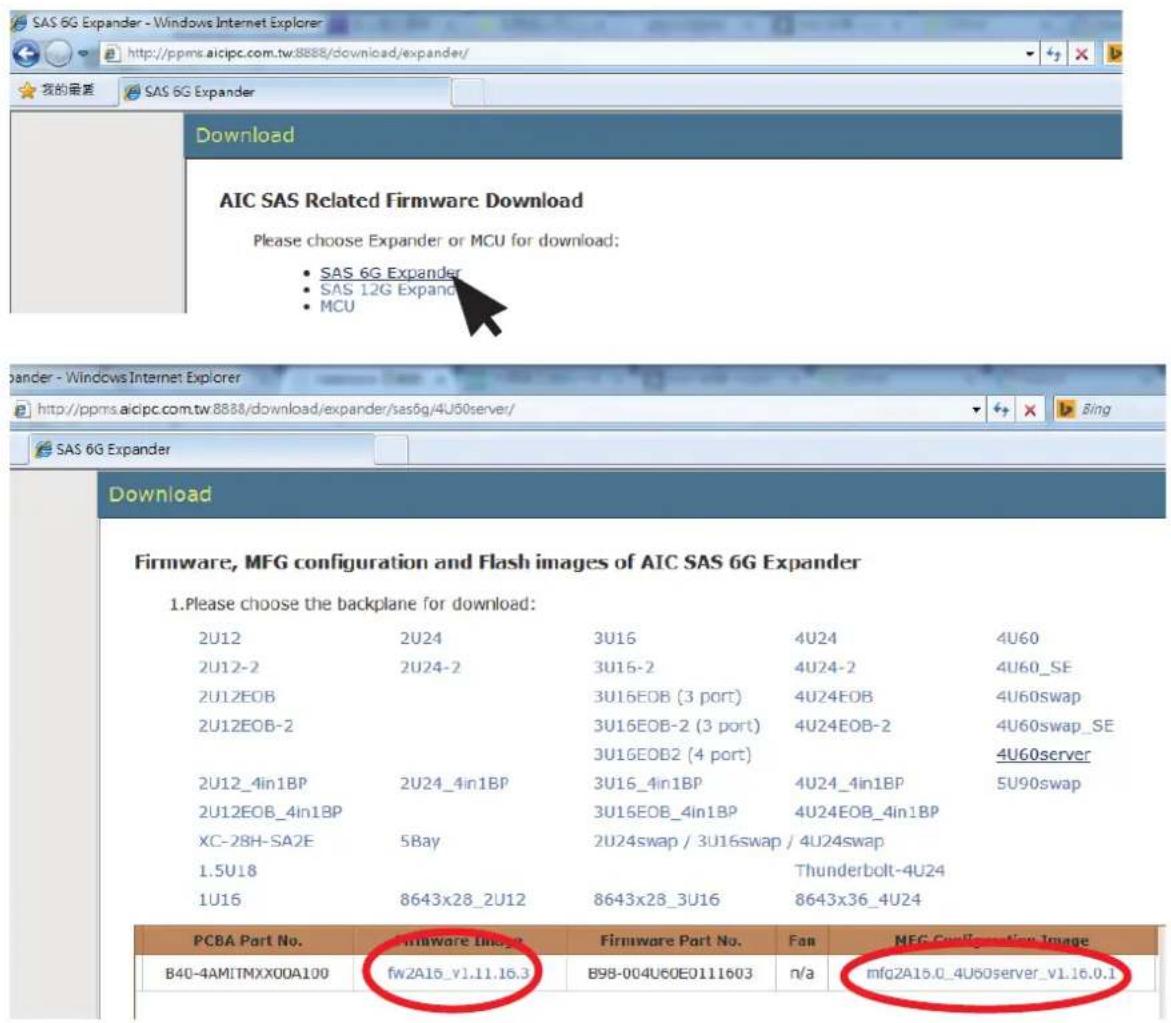
Task: Open the 3U16EOB-2 (3 port) link
Action: [x=677, y=726]
